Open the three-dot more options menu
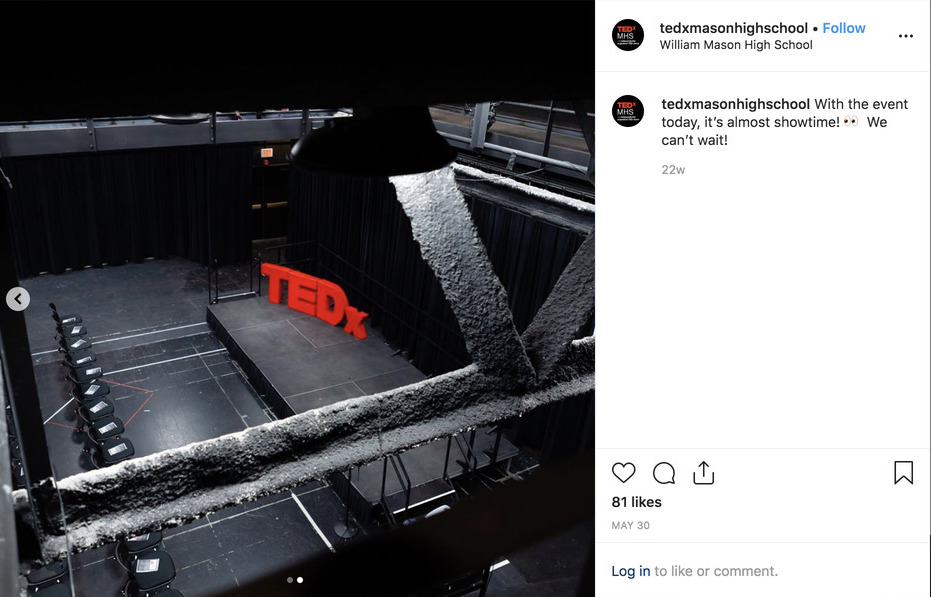 coord(905,36)
